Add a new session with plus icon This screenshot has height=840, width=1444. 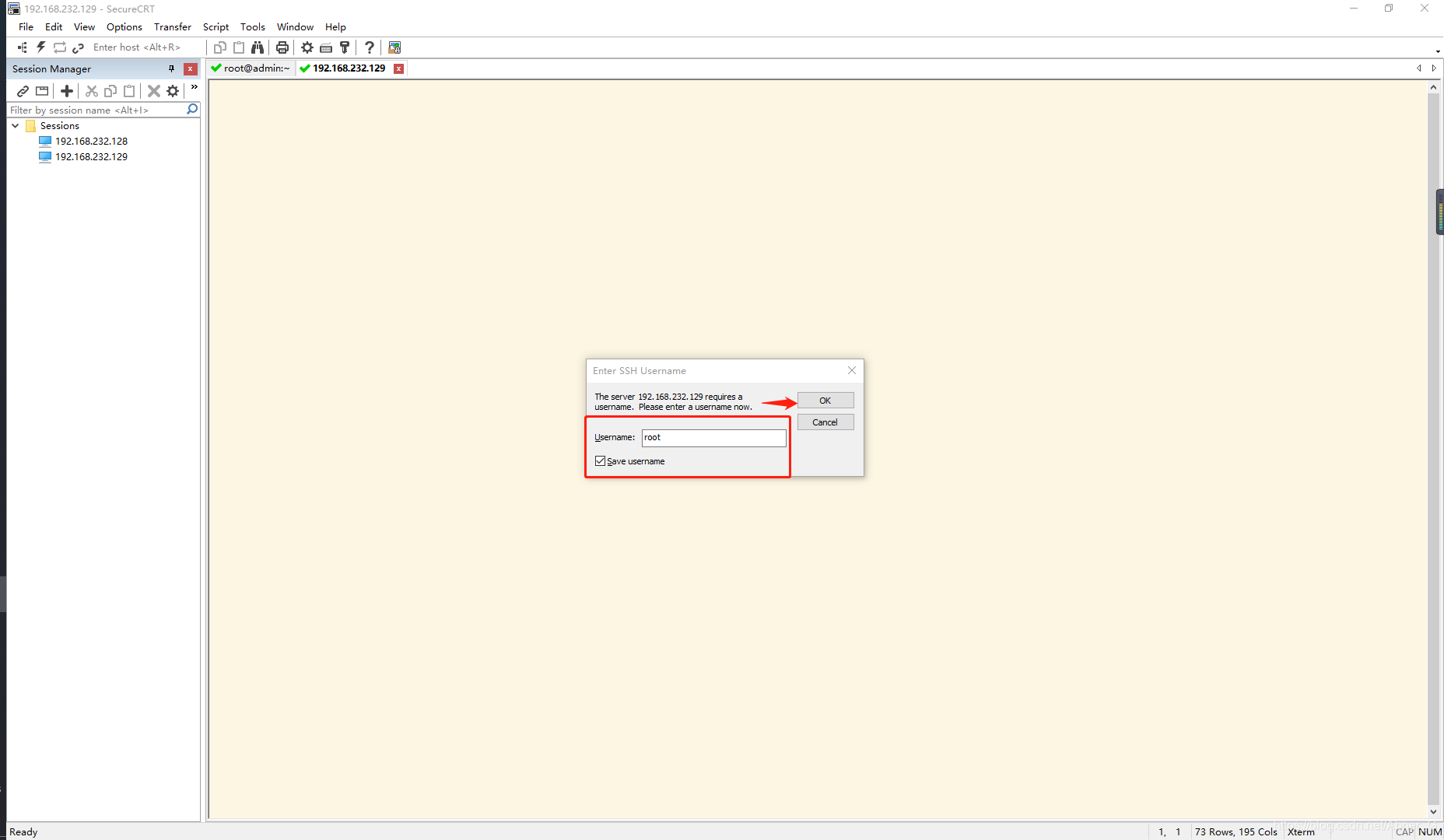tap(67, 91)
